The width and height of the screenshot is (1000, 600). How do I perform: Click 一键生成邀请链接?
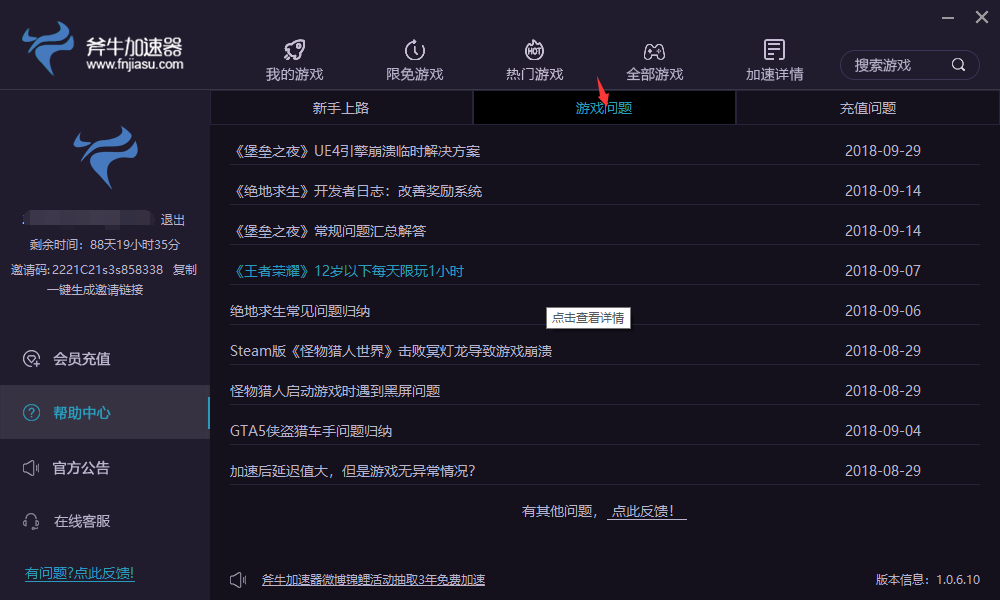click(95, 290)
